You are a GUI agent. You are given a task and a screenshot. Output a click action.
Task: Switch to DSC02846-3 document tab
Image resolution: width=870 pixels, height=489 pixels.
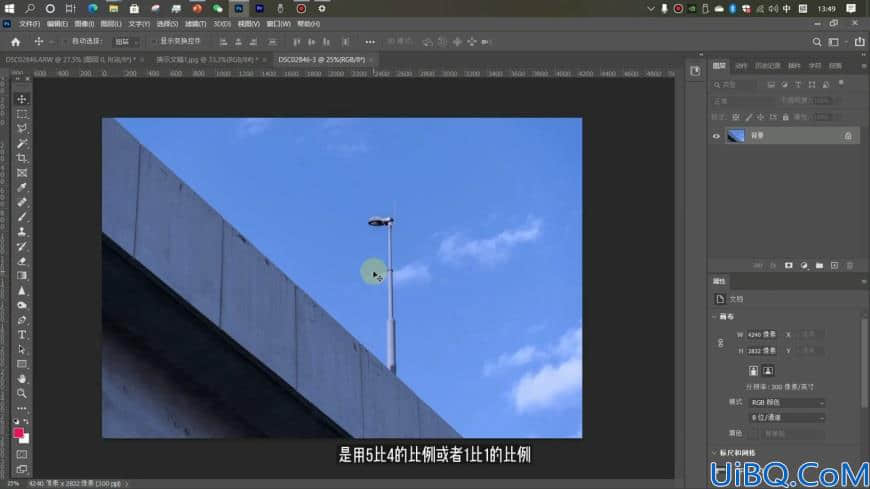(x=322, y=59)
